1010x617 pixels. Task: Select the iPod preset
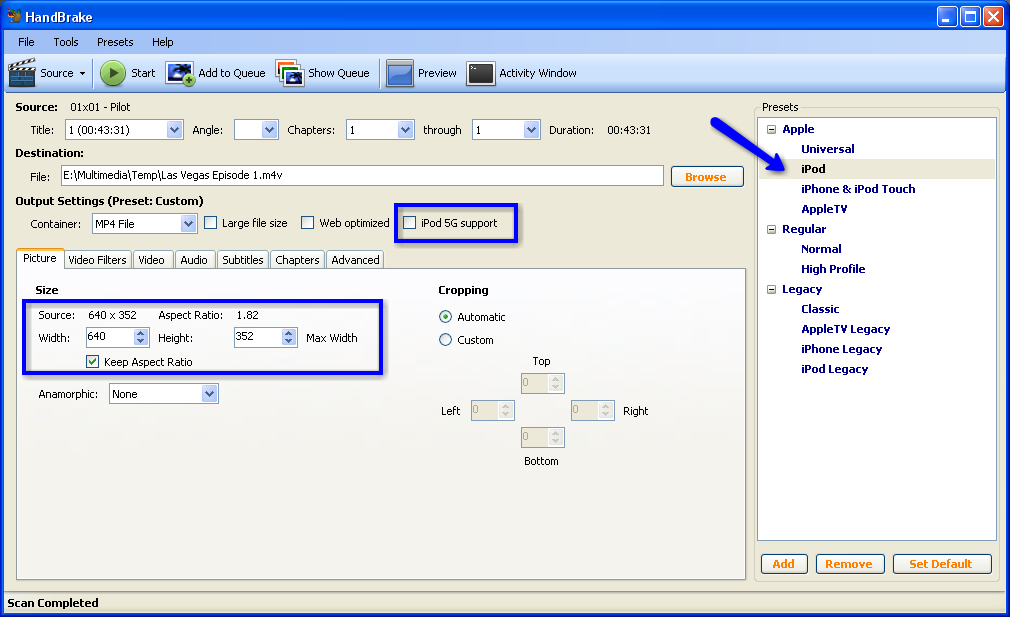click(x=813, y=169)
